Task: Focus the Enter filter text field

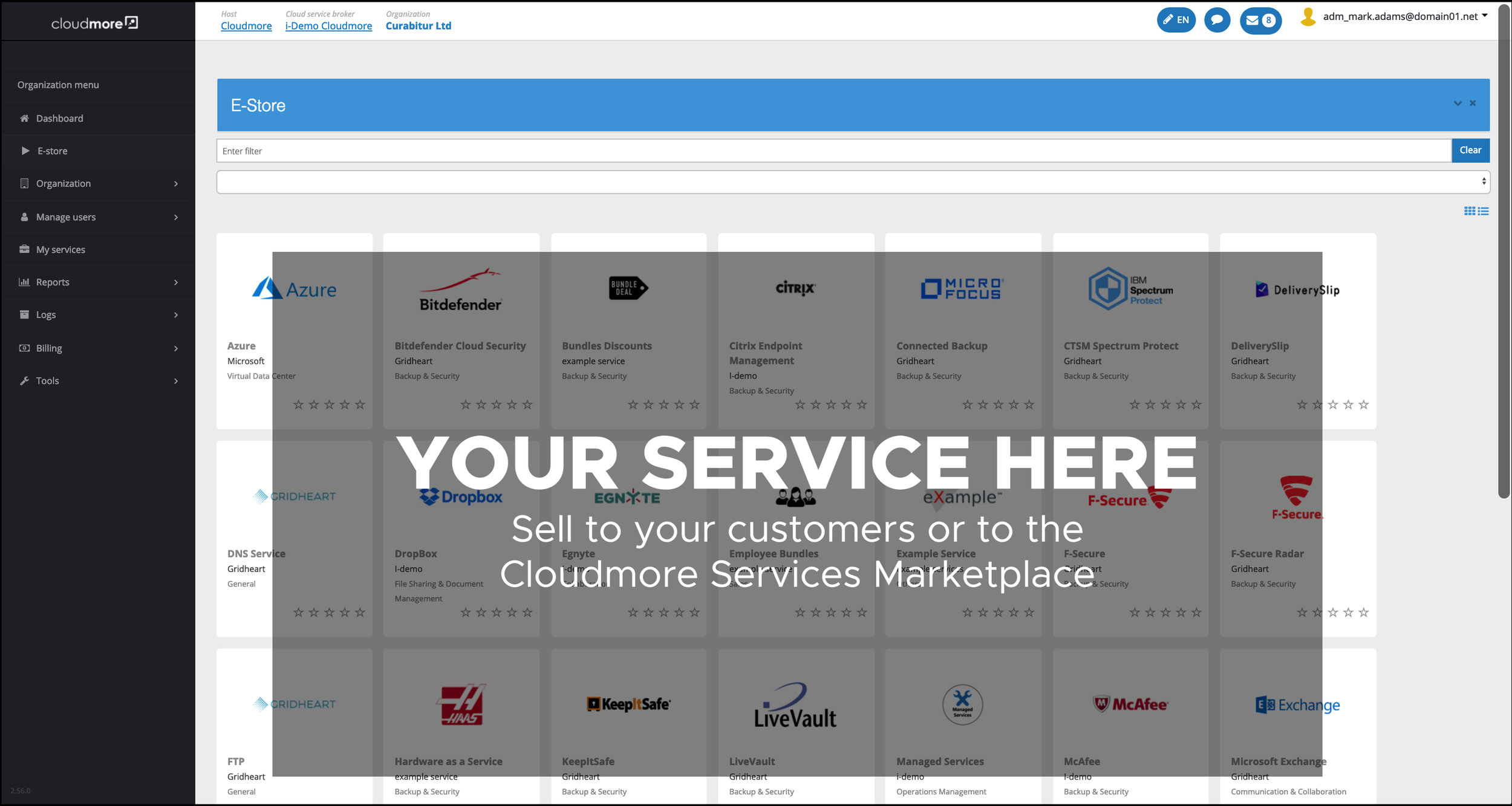Action: 833,151
